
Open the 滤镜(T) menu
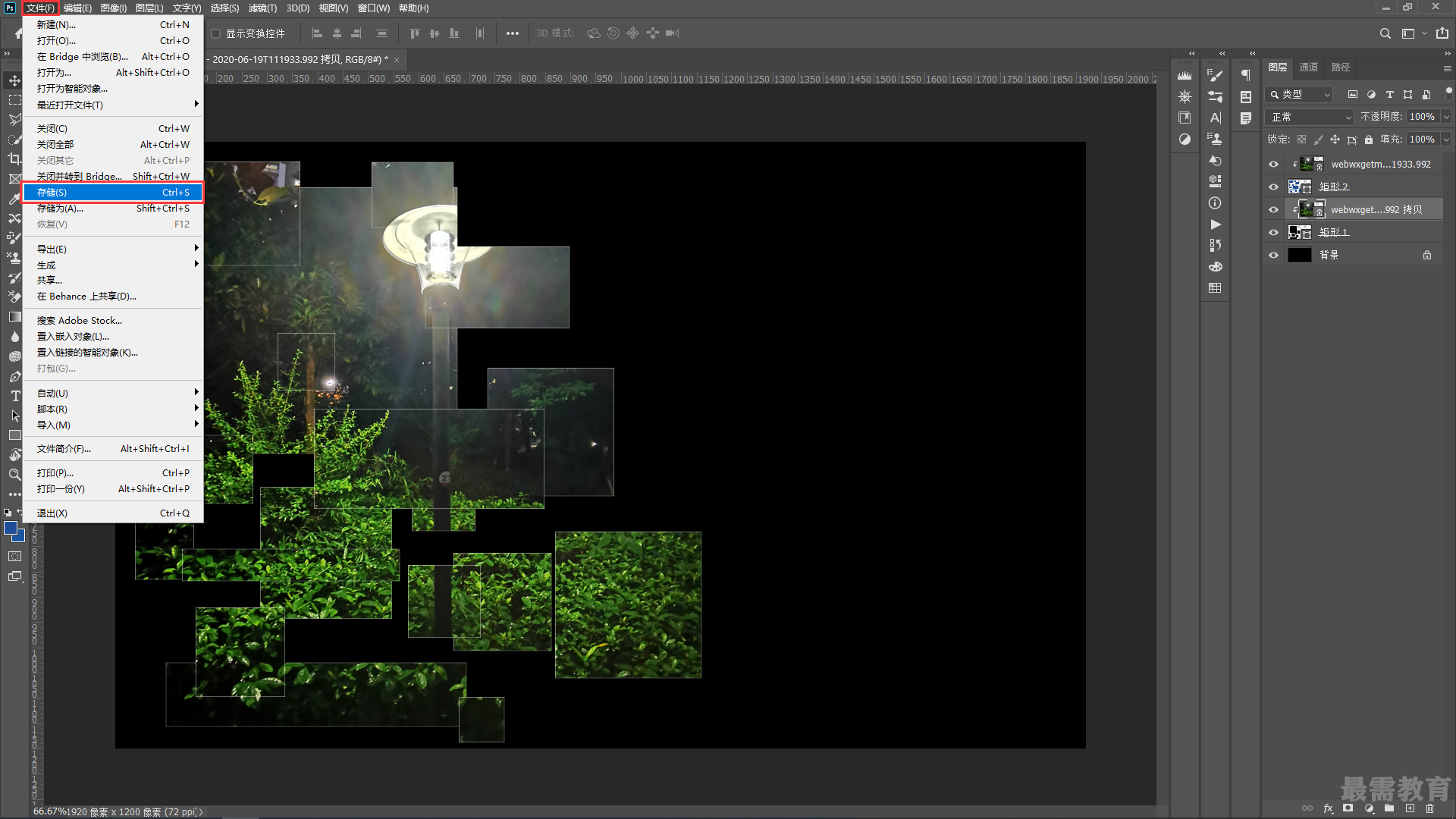click(262, 8)
